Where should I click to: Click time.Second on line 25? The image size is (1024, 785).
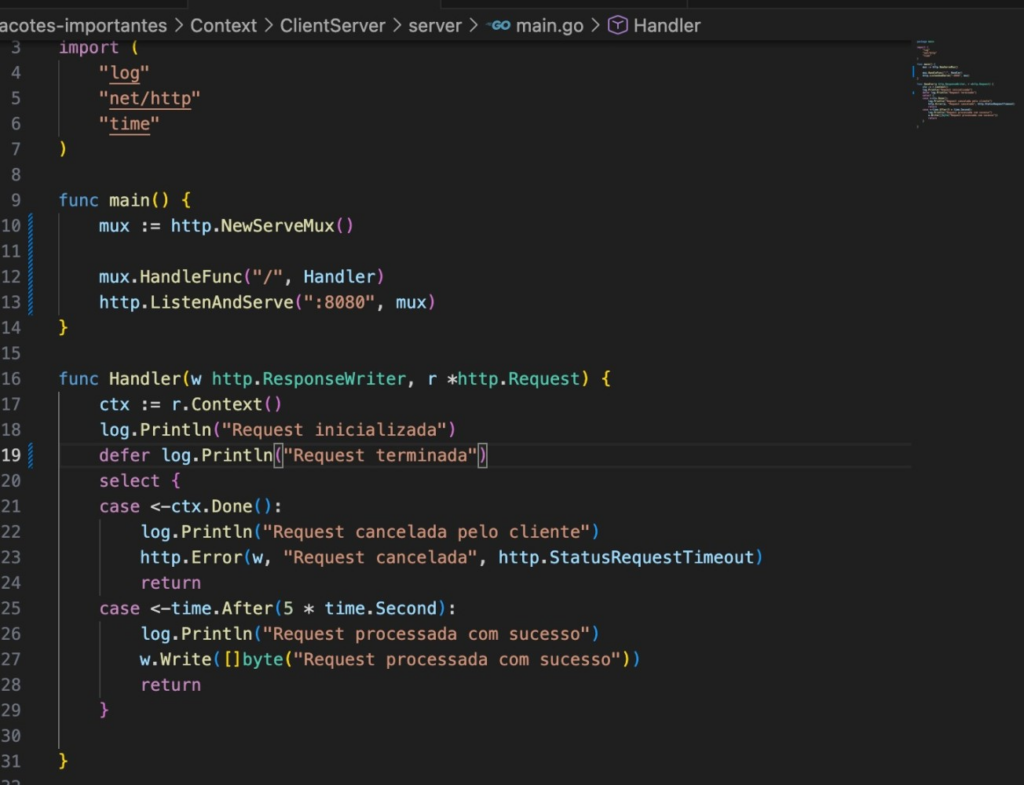pos(380,608)
